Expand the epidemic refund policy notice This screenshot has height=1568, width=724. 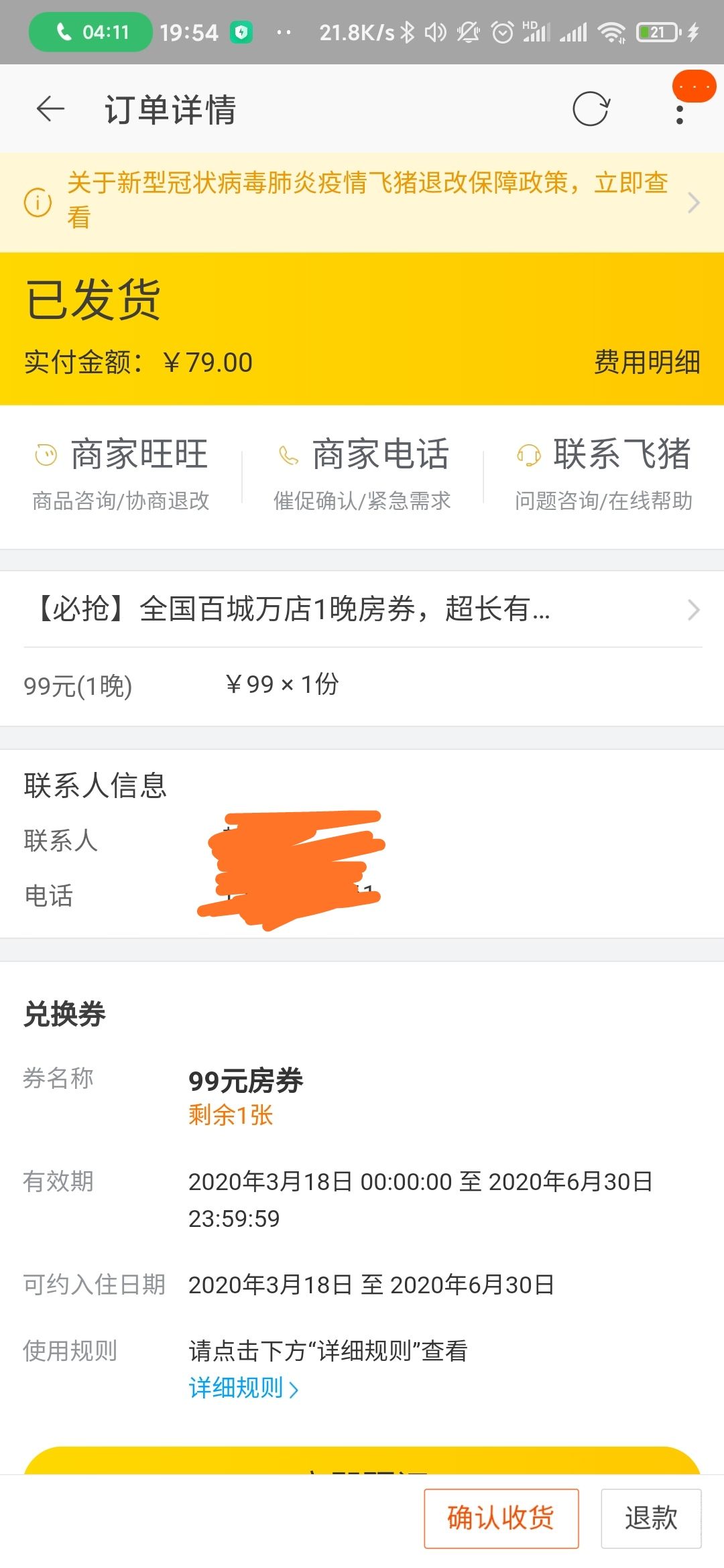point(693,202)
